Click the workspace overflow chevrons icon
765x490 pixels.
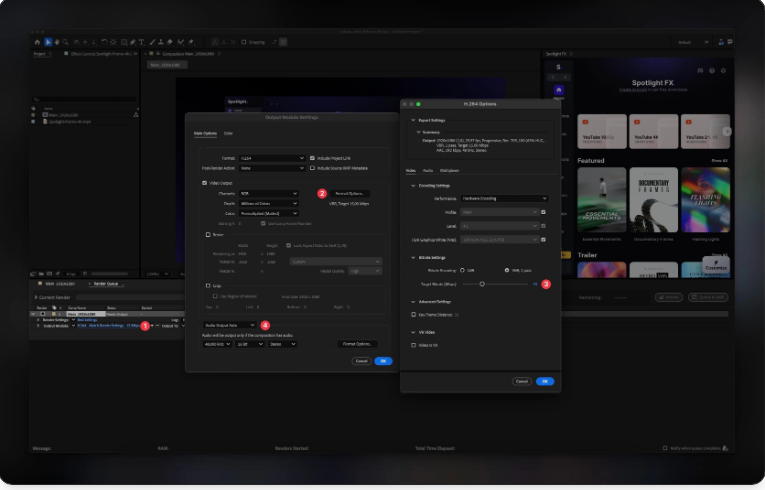coord(706,42)
